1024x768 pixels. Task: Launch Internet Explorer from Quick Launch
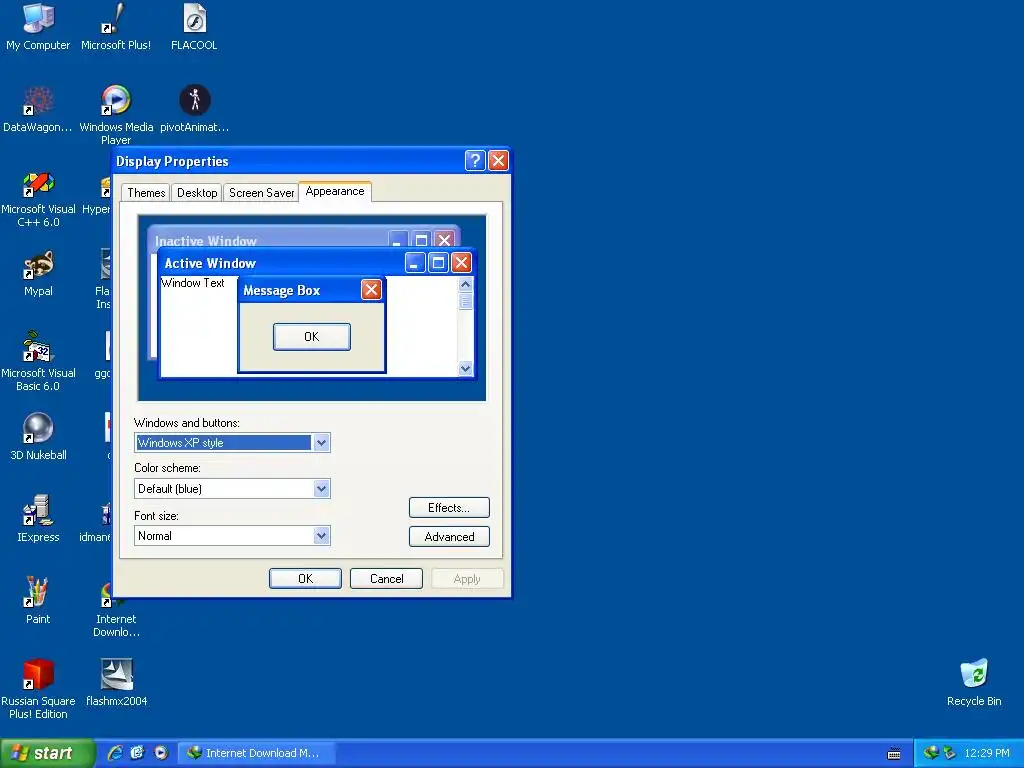tap(115, 753)
